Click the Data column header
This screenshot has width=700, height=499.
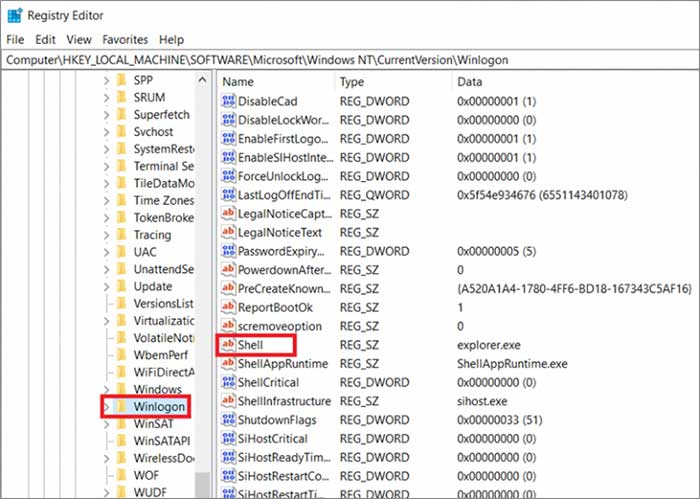[469, 82]
